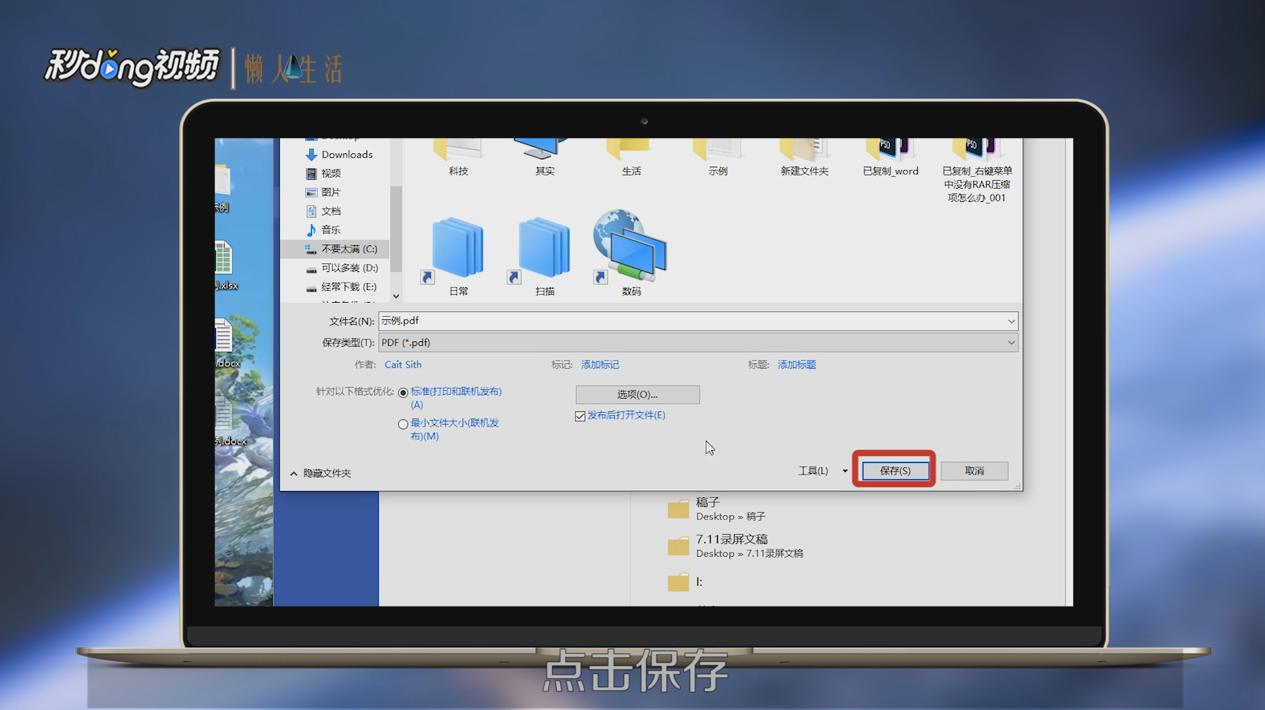Viewport: 1265px width, 710px height.
Task: Open the 已复制_右键菜单 folder
Action: (977, 170)
